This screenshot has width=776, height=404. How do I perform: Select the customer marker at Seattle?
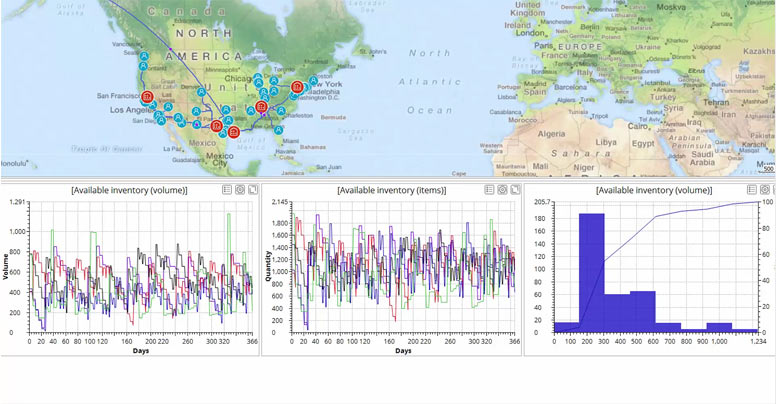click(x=144, y=56)
